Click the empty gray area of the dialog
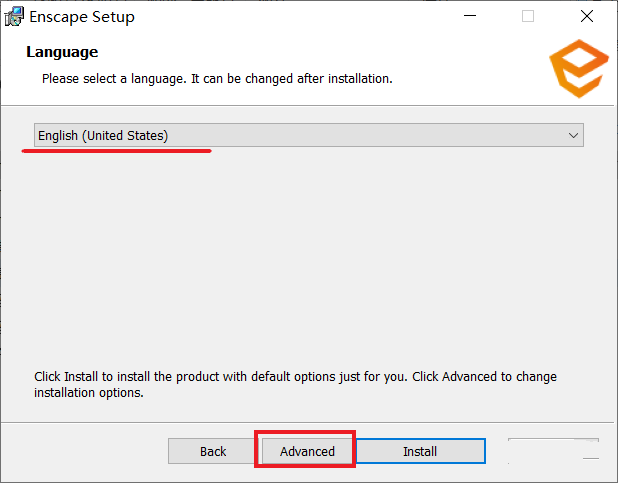The image size is (618, 483). (307, 256)
